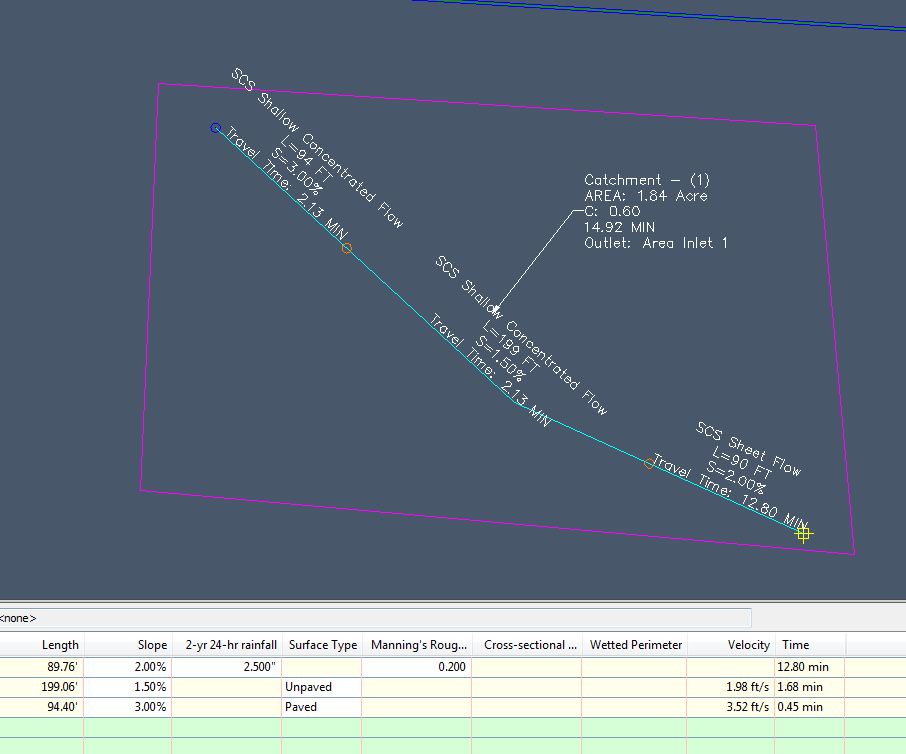The height and width of the screenshot is (754, 906).
Task: Select the 3.52 ft/s velocity cell
Action: 731,707
